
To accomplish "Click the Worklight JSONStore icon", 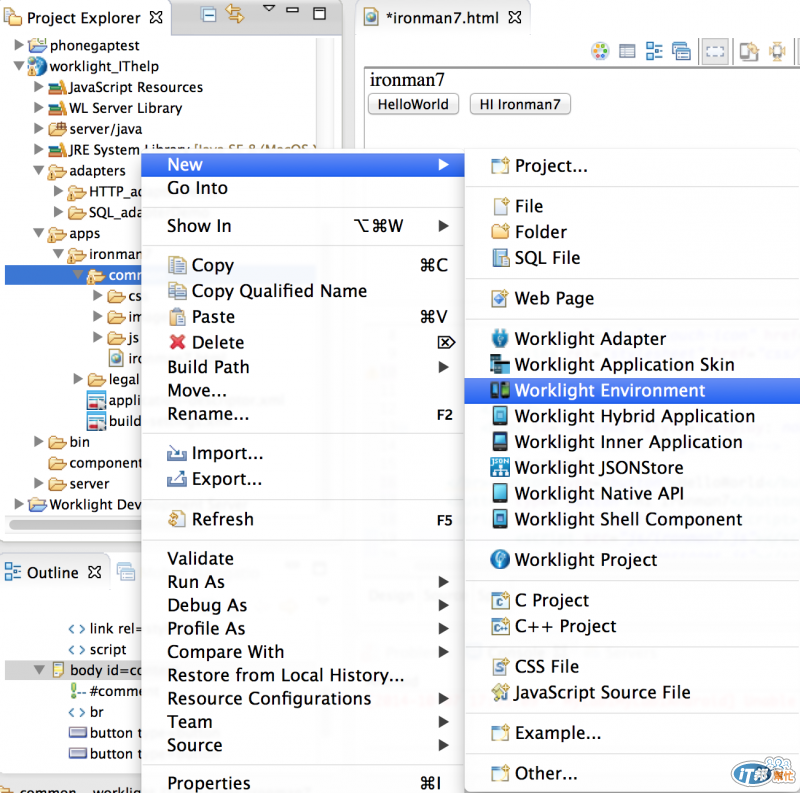I will point(500,467).
